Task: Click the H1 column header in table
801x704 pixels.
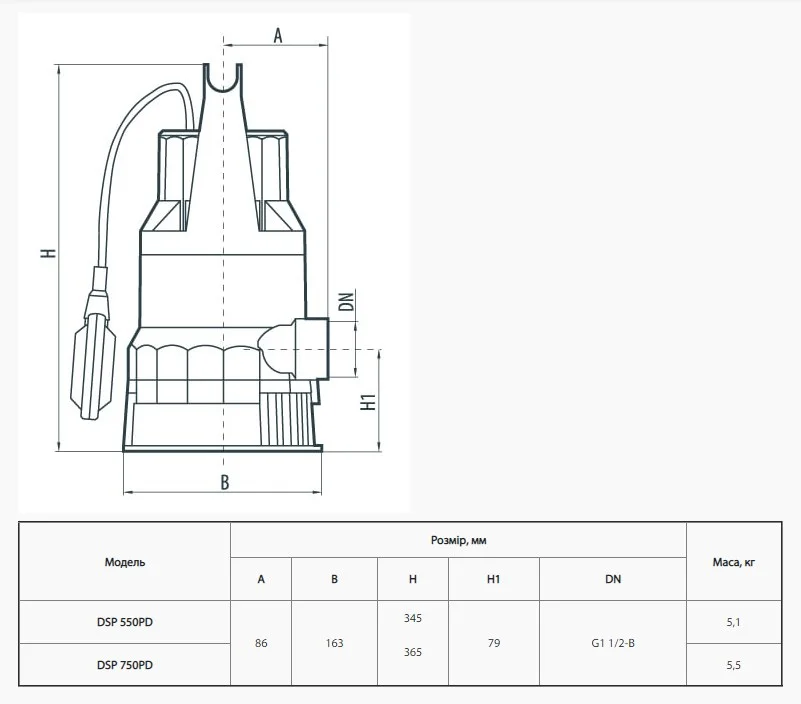Action: [x=493, y=579]
